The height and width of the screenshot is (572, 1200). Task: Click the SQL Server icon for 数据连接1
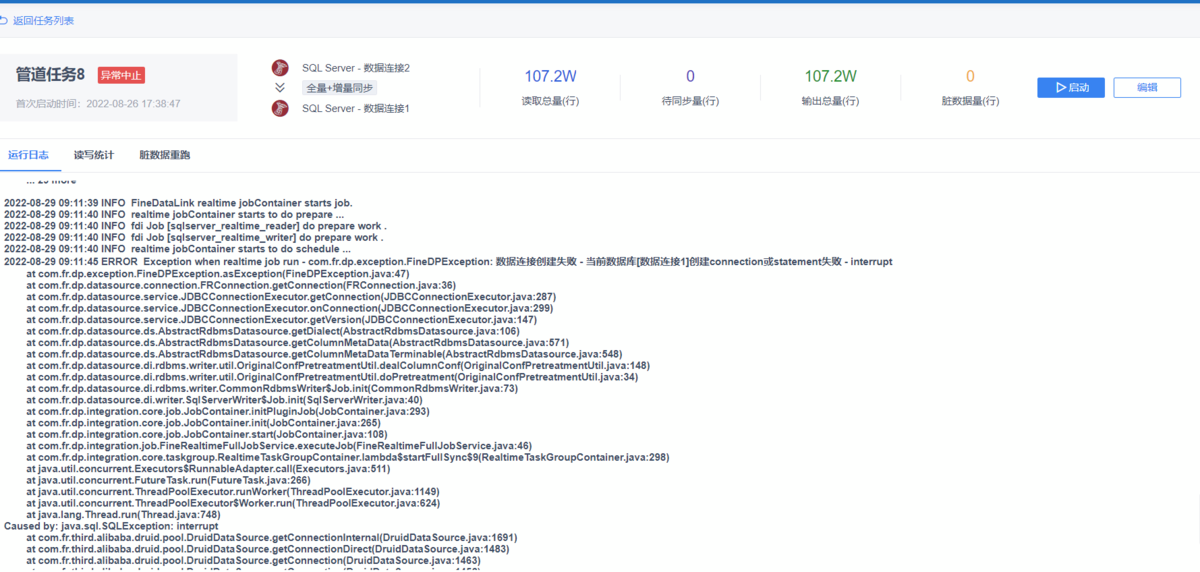coord(280,108)
